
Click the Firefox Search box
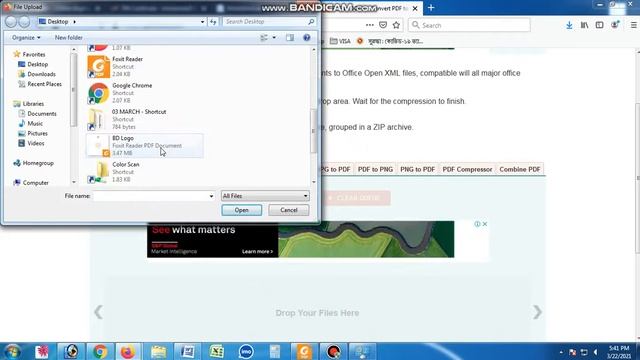[x=469, y=25]
